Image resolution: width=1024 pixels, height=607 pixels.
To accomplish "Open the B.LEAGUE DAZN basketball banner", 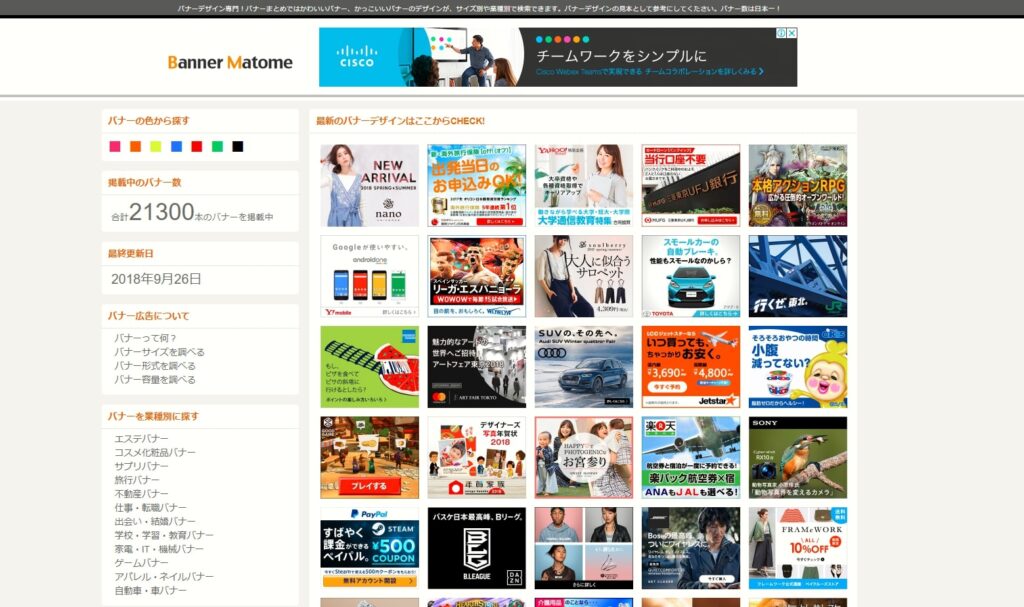I will [x=477, y=548].
